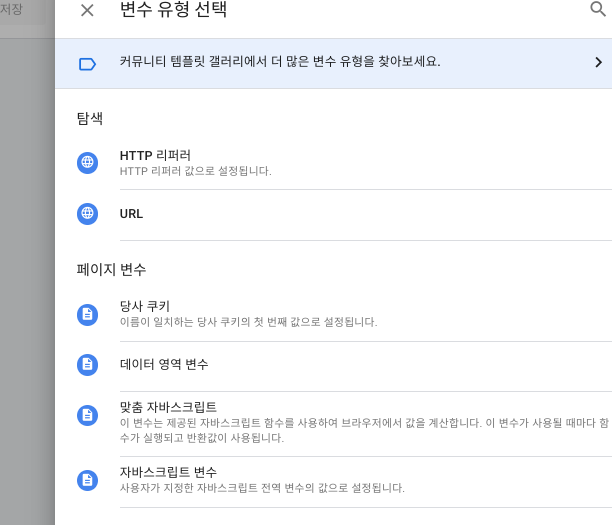Image resolution: width=612 pixels, height=525 pixels.
Task: Click HTTP 리퍼러 값으로 설정됩니다 description
Action: click(x=196, y=171)
